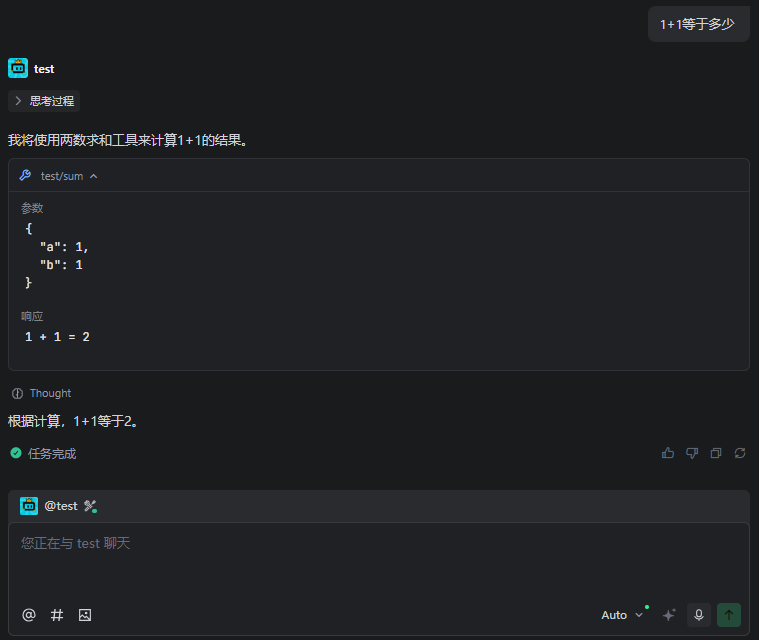Click the thumbs up feedback icon

pos(668,453)
